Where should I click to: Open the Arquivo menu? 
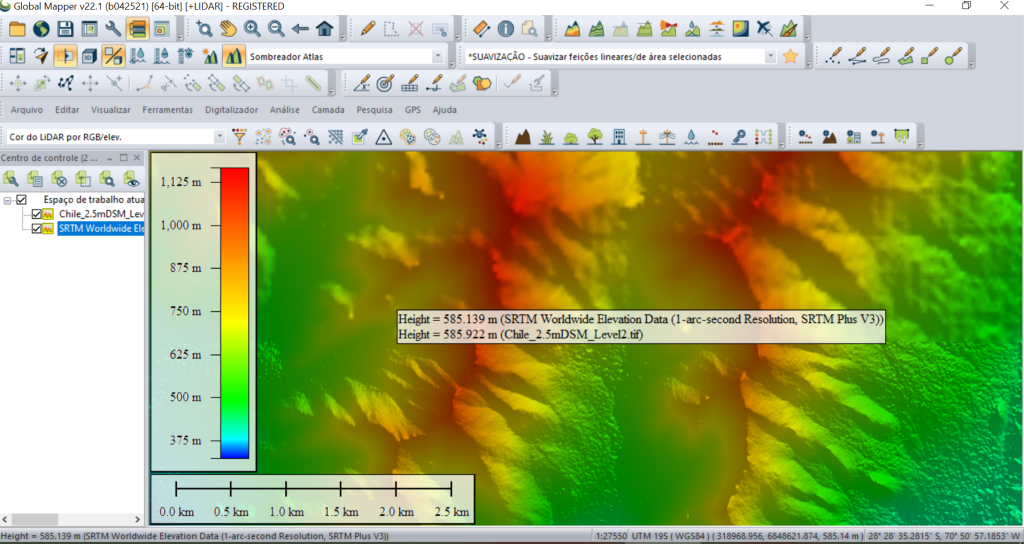[x=27, y=109]
